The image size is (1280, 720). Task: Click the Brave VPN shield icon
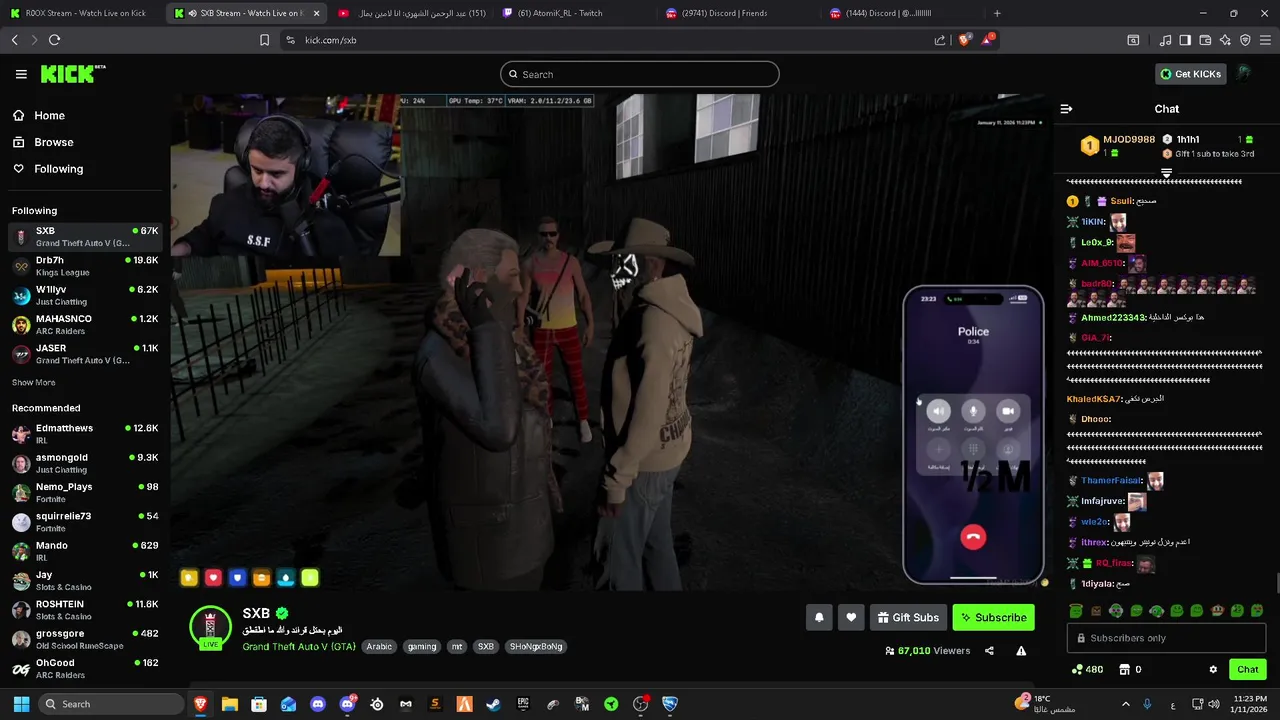[1245, 40]
